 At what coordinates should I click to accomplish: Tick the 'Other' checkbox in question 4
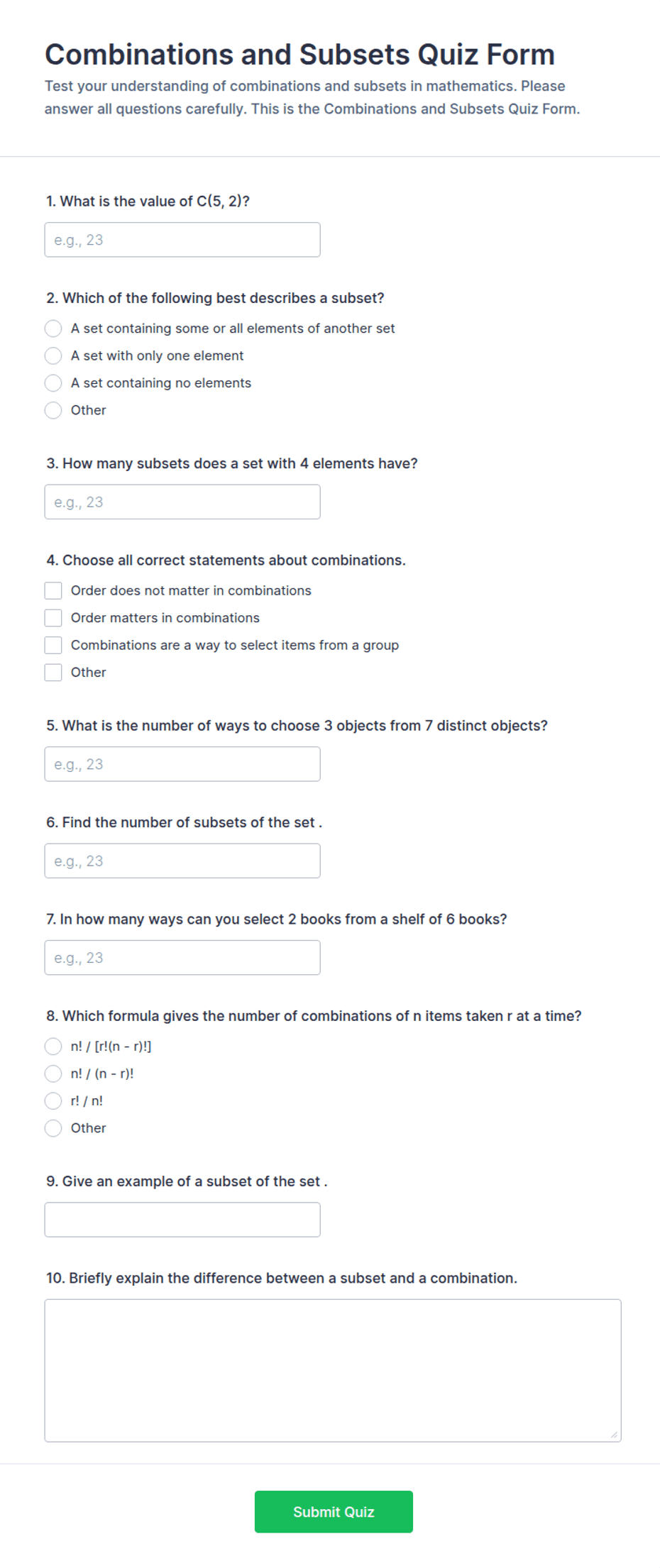(53, 673)
